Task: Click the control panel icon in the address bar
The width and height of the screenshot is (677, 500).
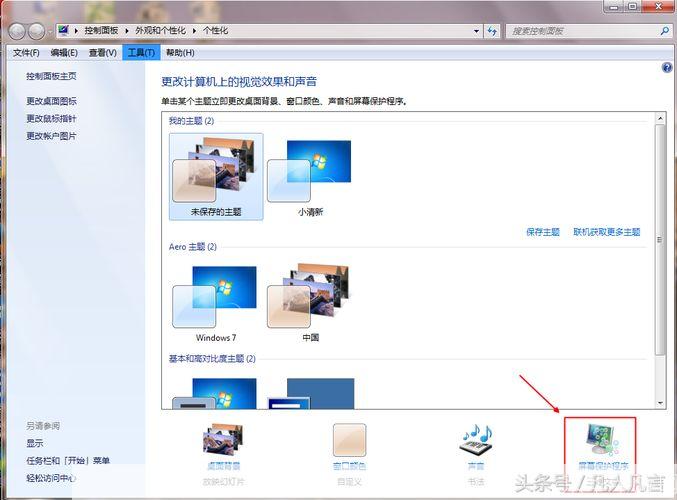Action: coord(64,31)
